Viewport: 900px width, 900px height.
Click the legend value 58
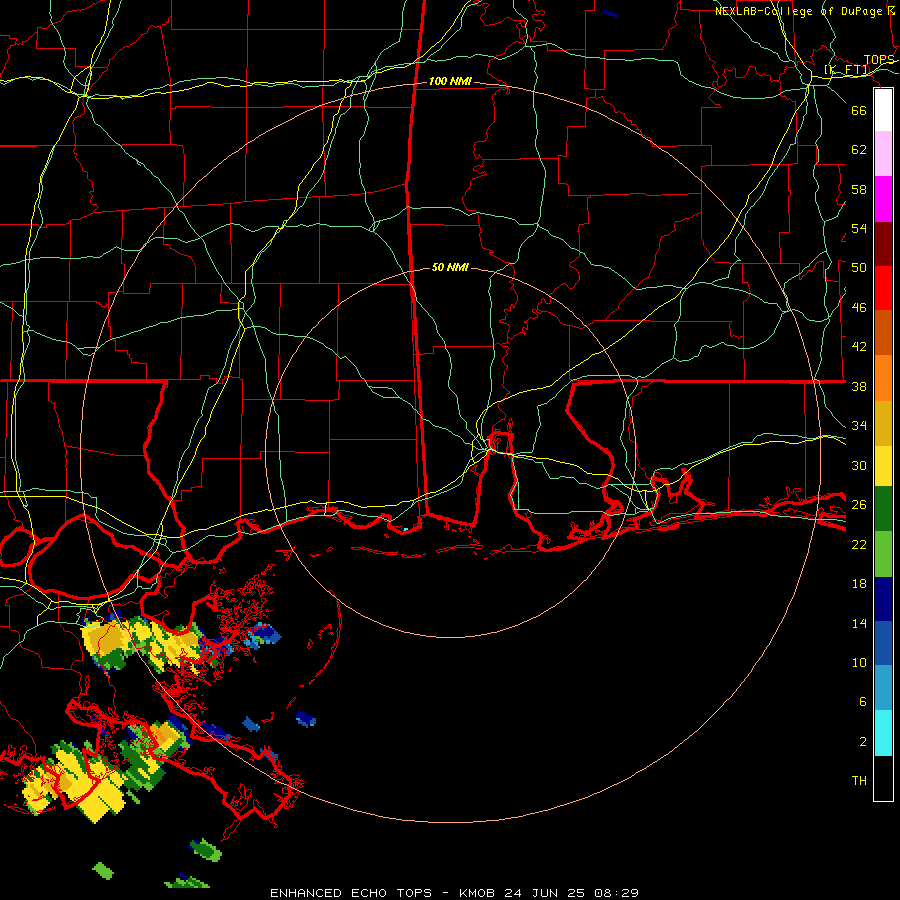(859, 189)
